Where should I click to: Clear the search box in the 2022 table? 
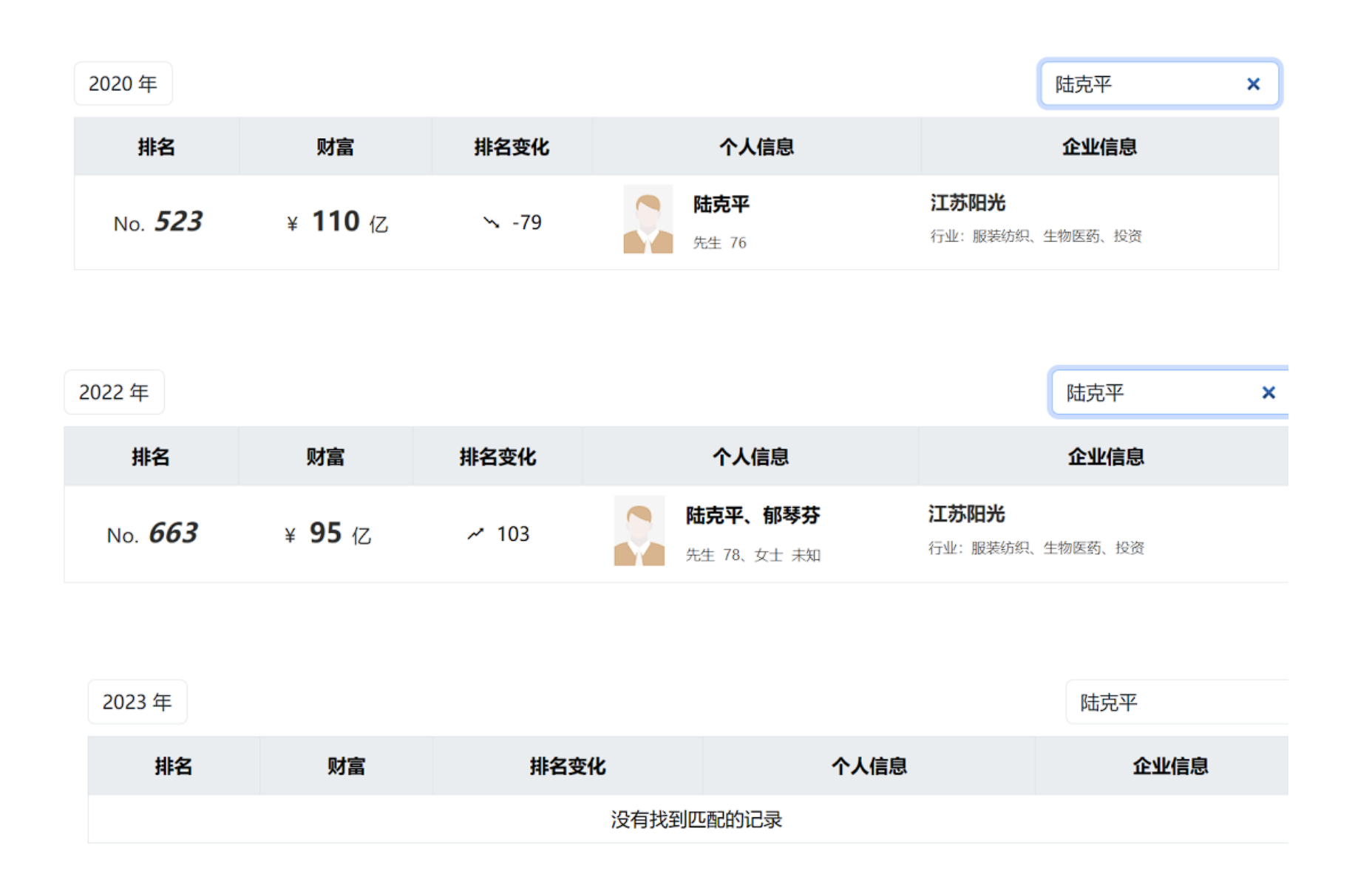click(x=1268, y=392)
